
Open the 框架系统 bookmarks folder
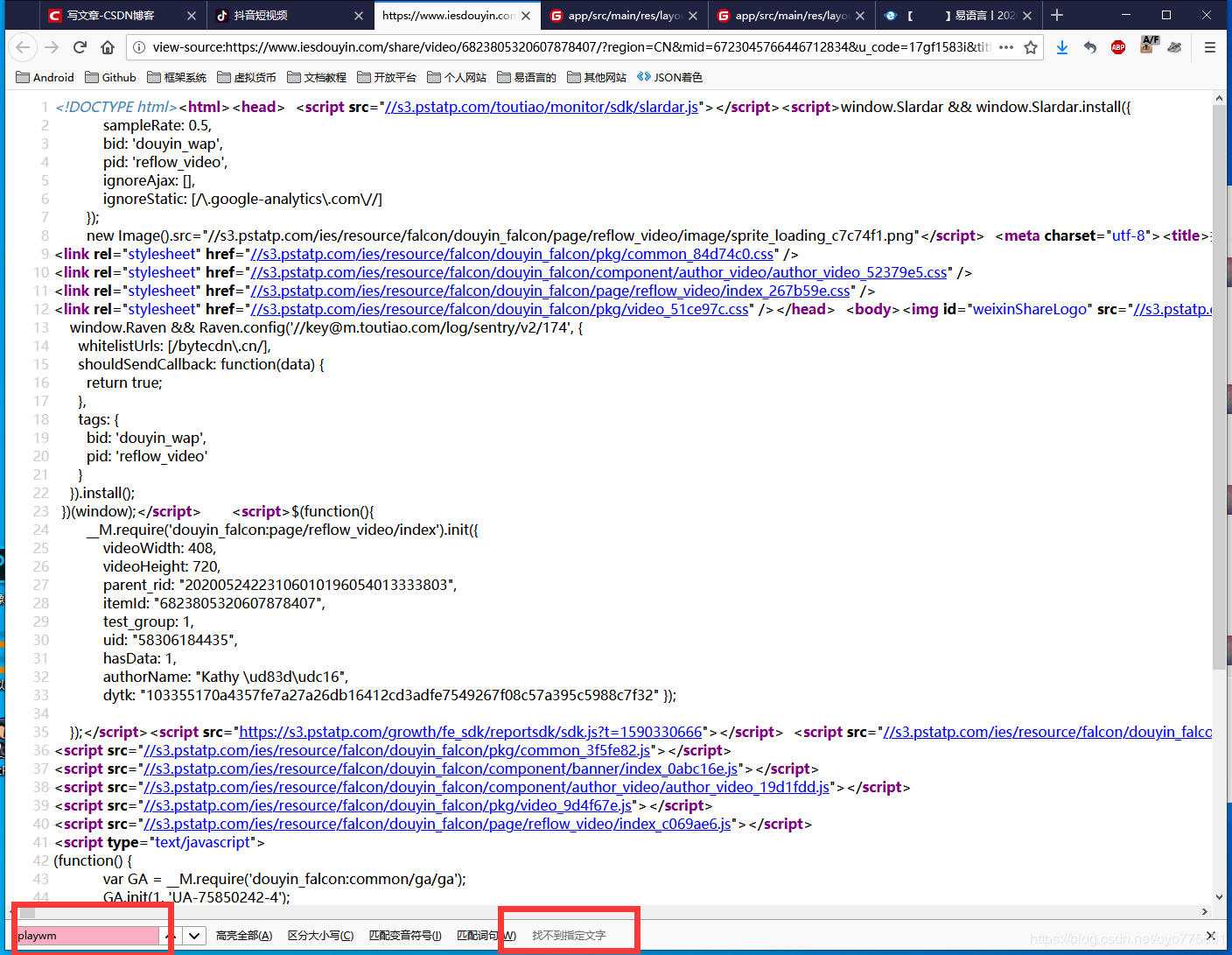click(177, 77)
